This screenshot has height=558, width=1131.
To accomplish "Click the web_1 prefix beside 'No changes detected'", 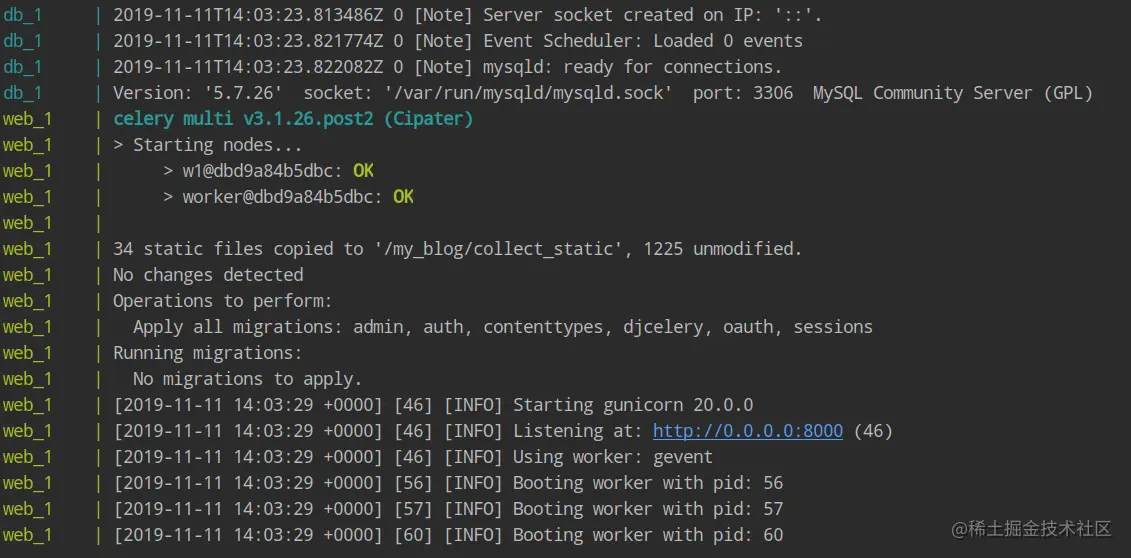I will [x=27, y=275].
